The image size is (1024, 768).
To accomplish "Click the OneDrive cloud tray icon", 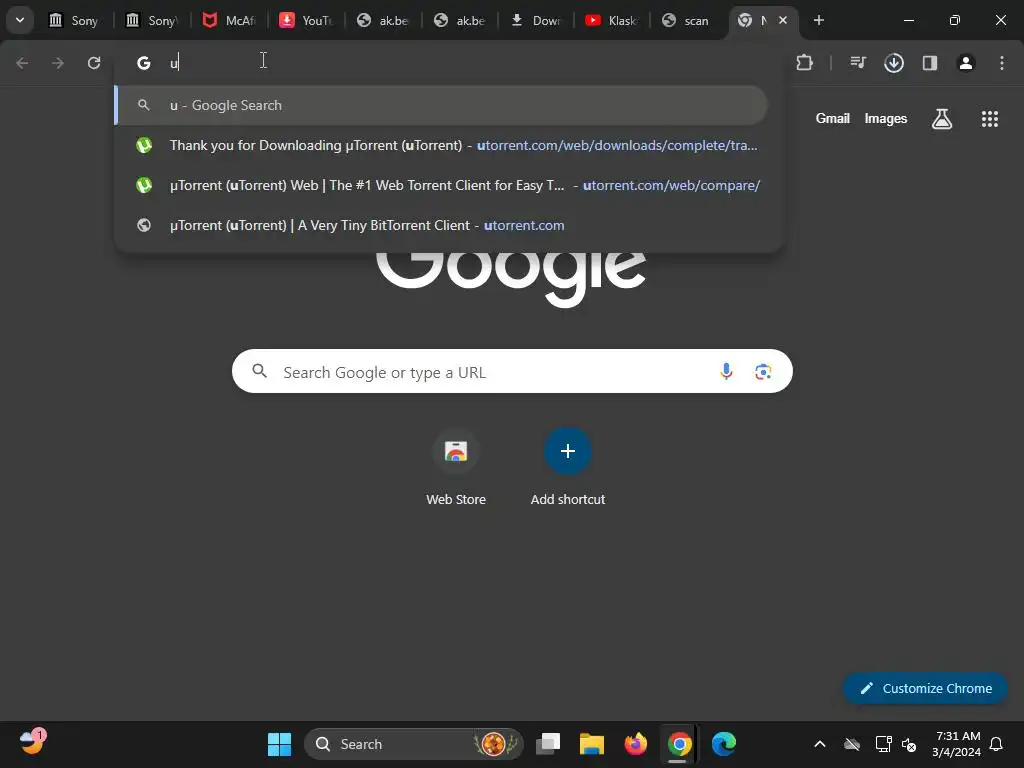I will pyautogui.click(x=852, y=744).
